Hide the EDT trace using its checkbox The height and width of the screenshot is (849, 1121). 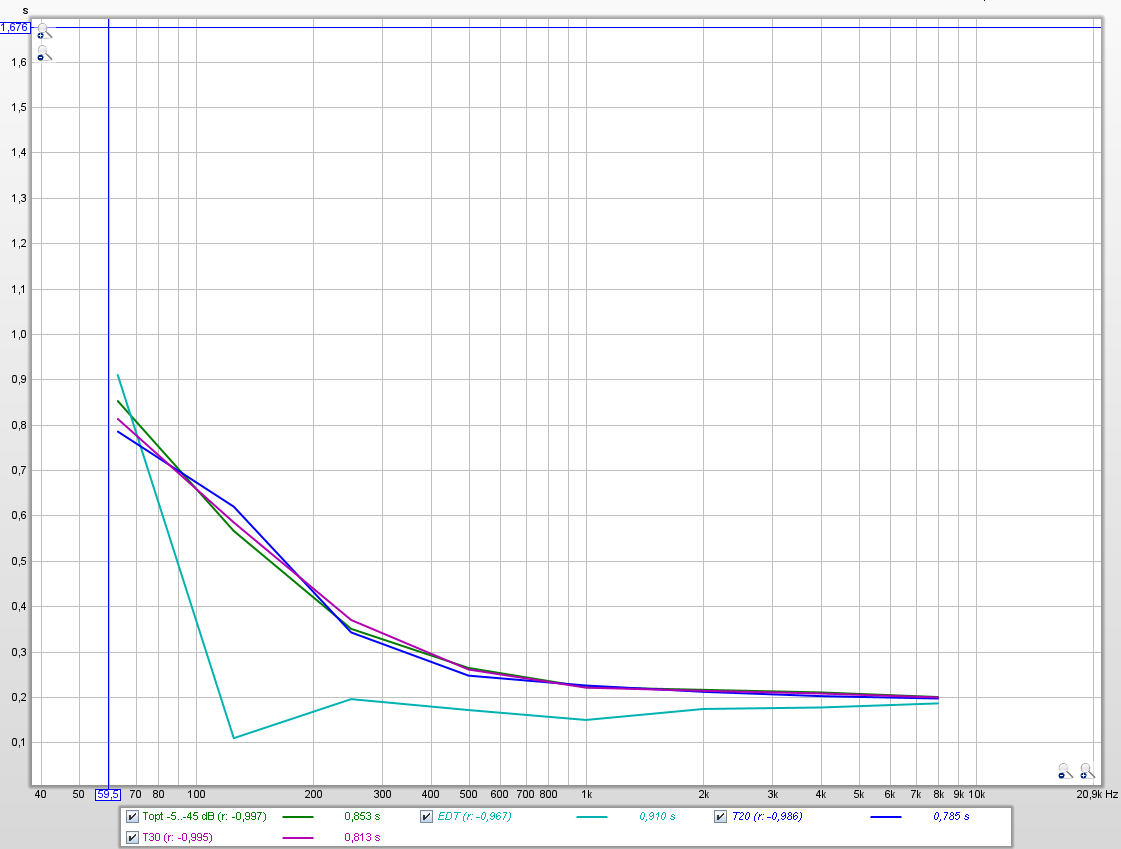point(427,817)
